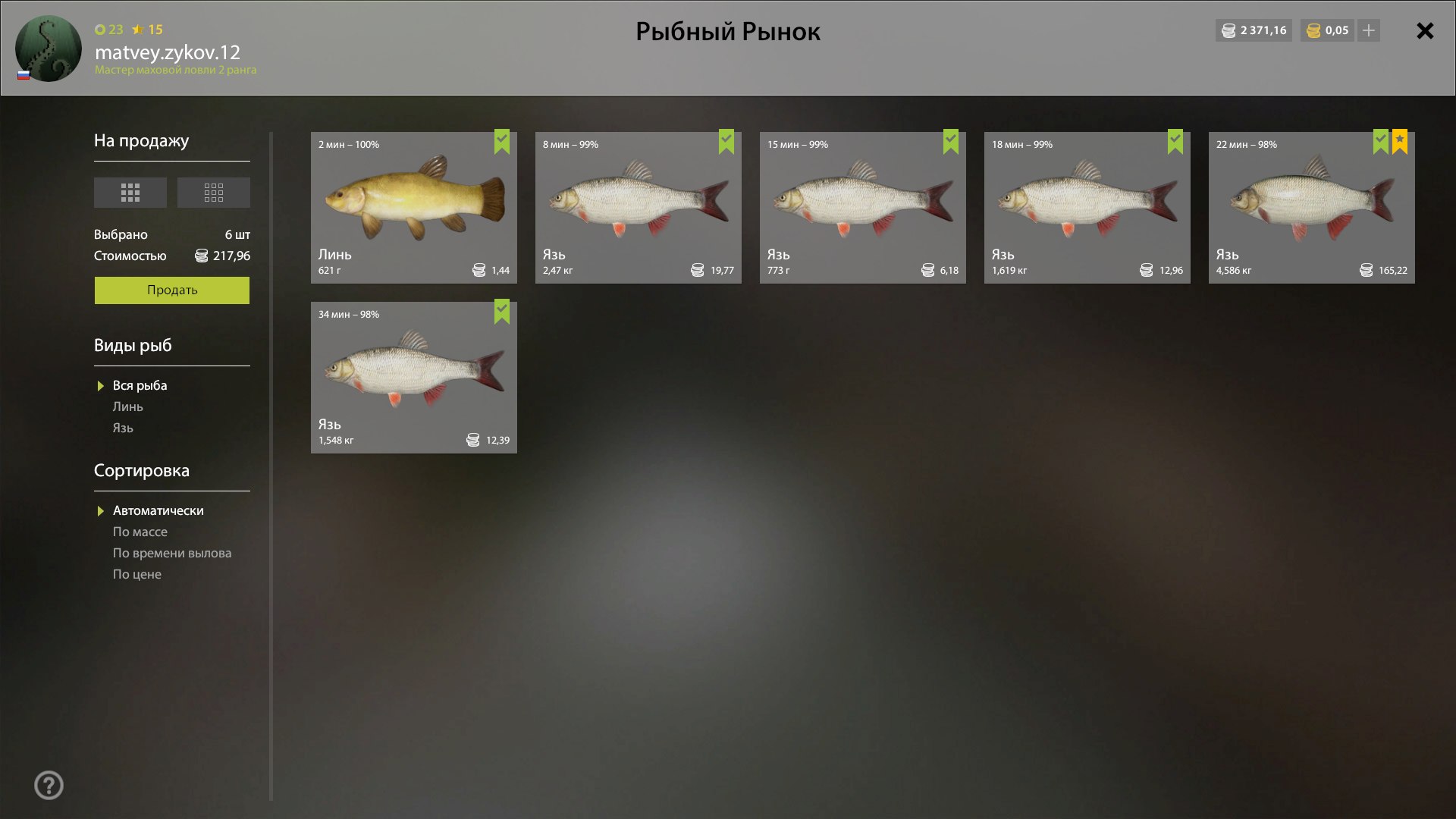Choose Автоматически sorting option
Image resolution: width=1456 pixels, height=819 pixels.
coord(158,510)
